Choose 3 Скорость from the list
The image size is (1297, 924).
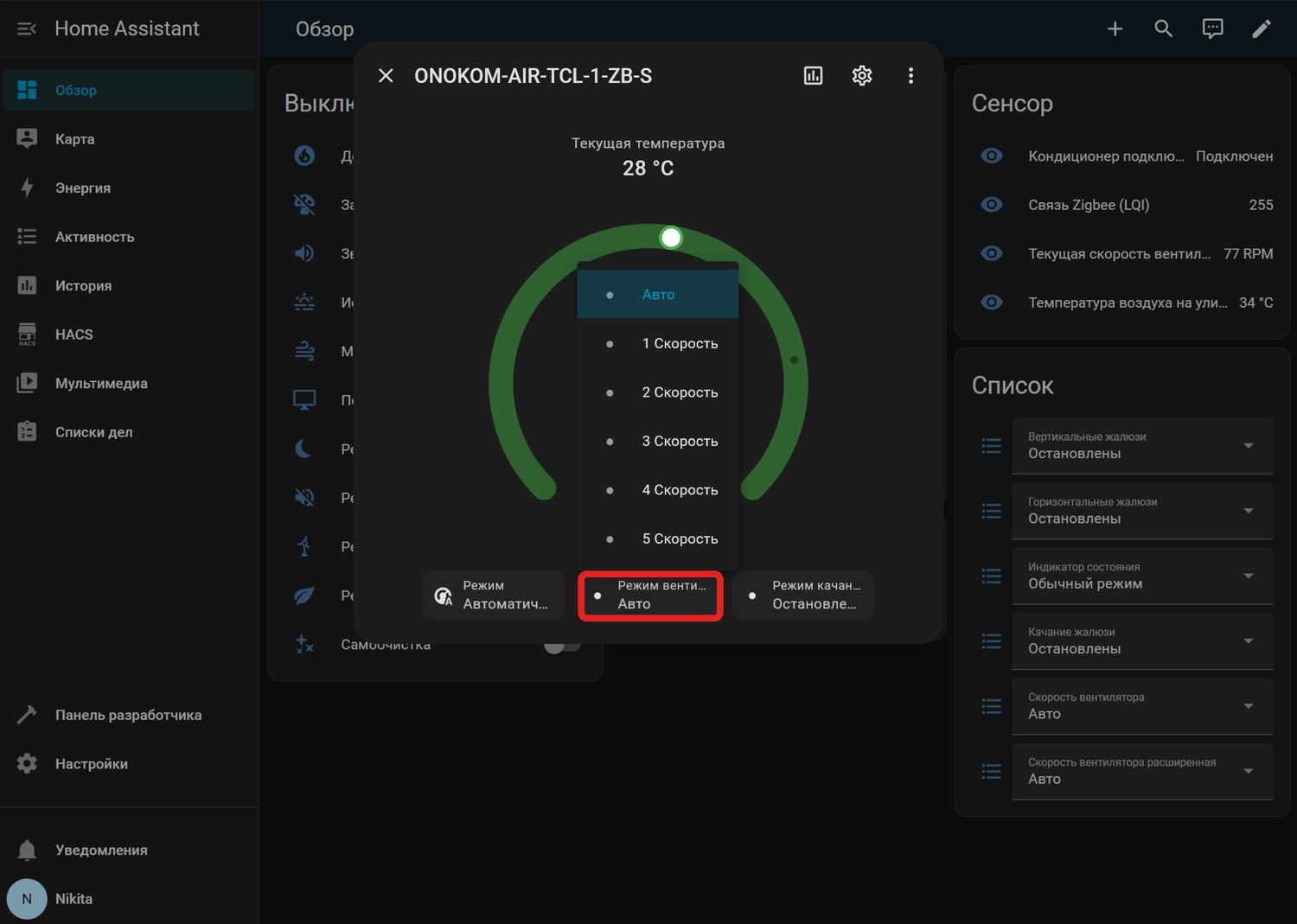[658, 442]
